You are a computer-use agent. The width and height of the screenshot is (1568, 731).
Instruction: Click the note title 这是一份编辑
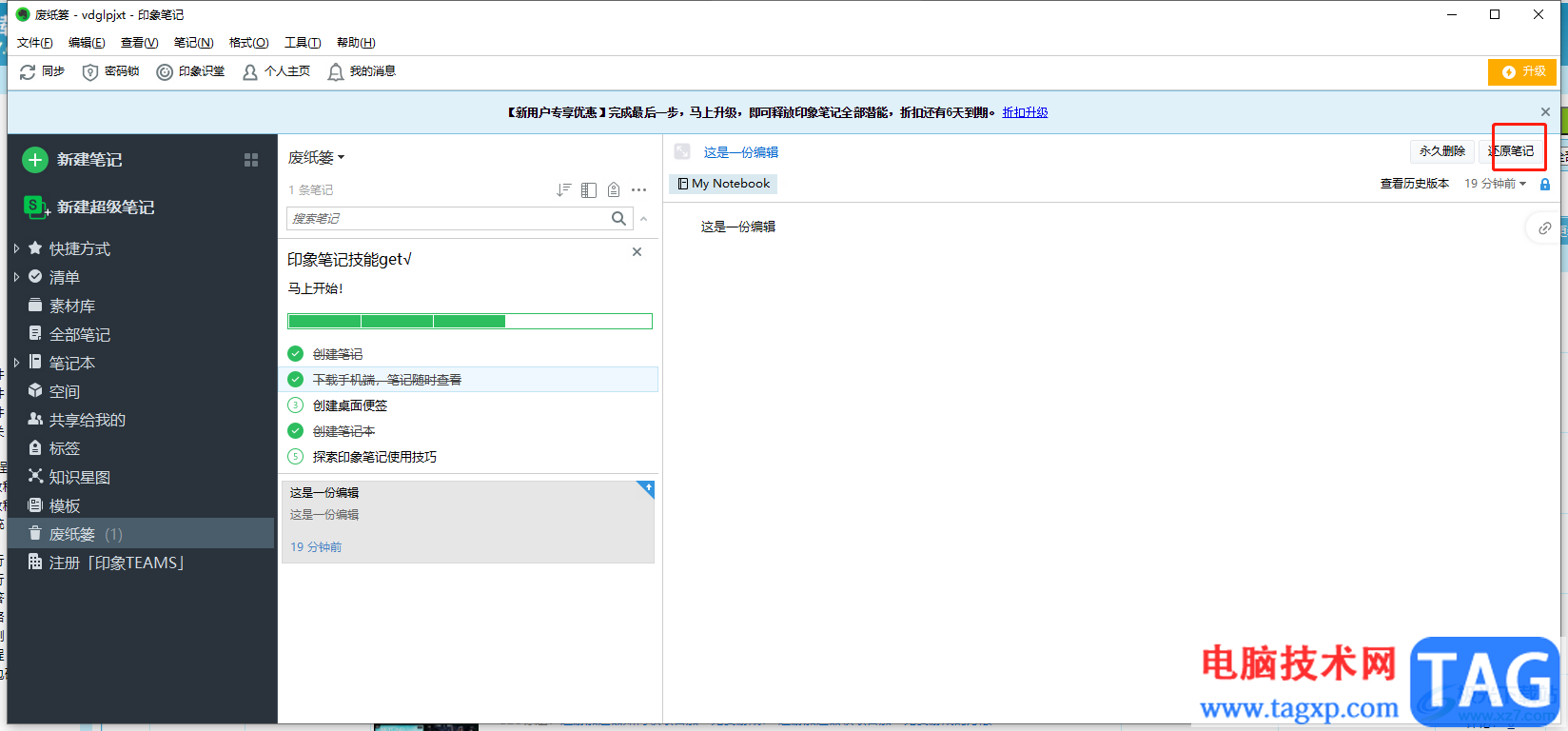click(741, 152)
